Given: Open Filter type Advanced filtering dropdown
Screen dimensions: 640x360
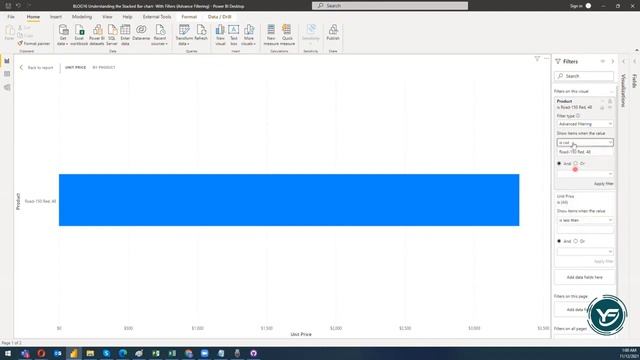Looking at the screenshot, I should coord(585,124).
